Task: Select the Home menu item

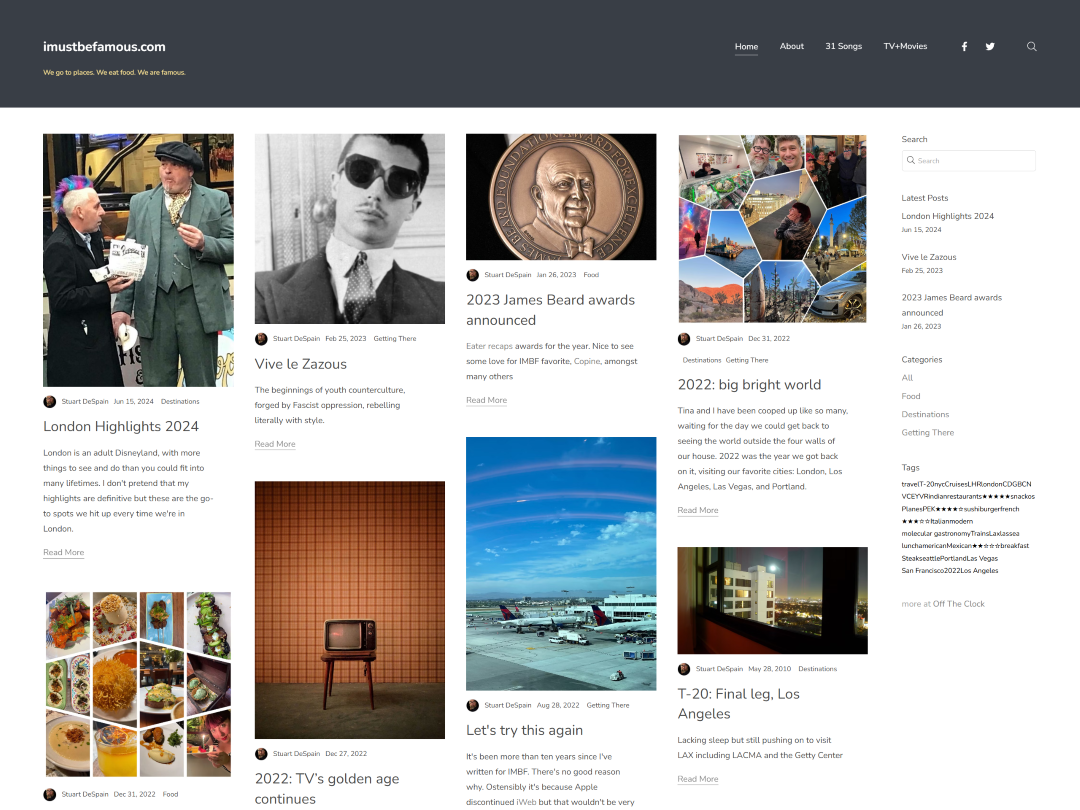Action: (x=746, y=46)
